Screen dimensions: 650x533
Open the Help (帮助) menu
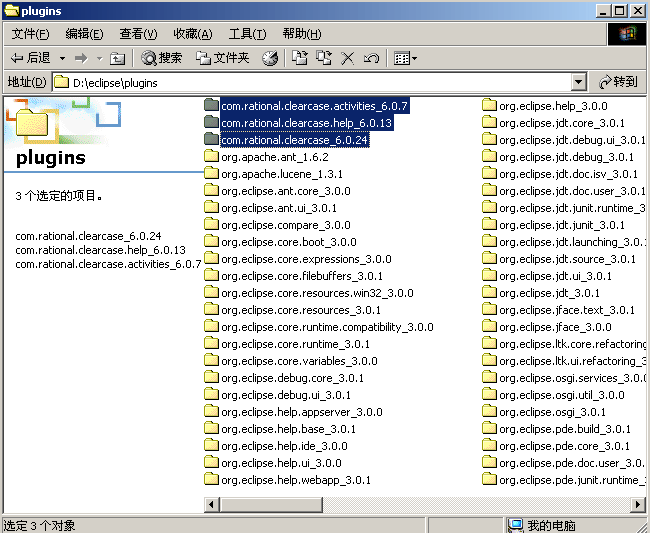[x=301, y=34]
